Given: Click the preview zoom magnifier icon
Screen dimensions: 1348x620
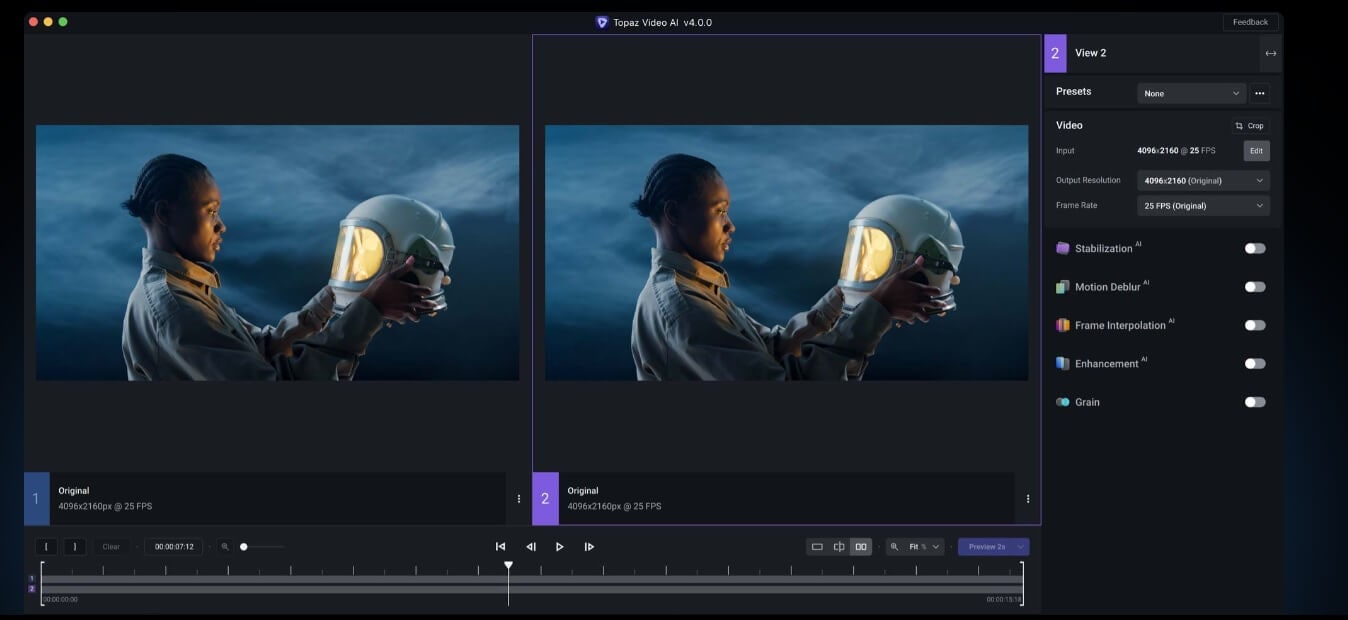Looking at the screenshot, I should [894, 547].
